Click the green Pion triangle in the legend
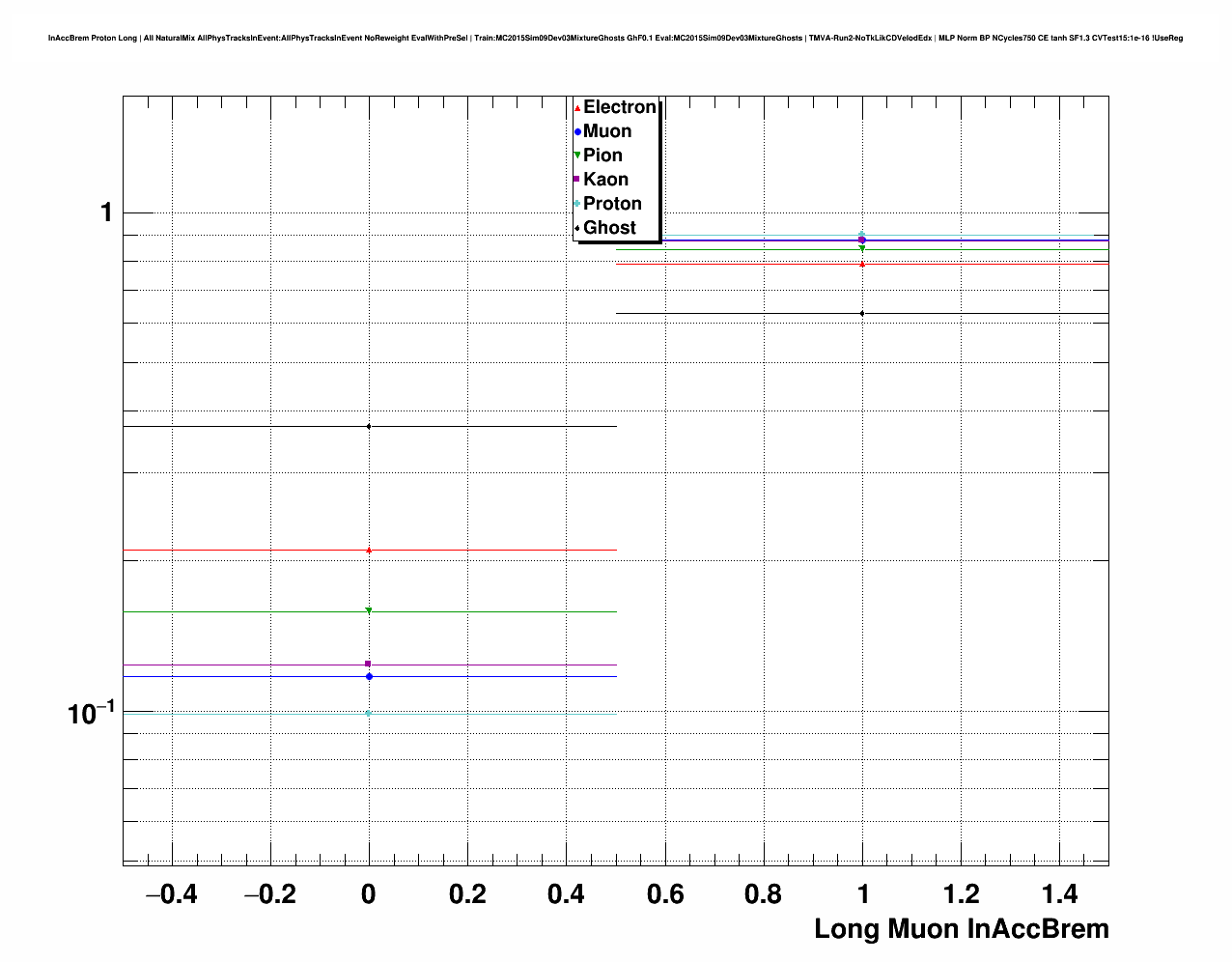 (x=577, y=156)
